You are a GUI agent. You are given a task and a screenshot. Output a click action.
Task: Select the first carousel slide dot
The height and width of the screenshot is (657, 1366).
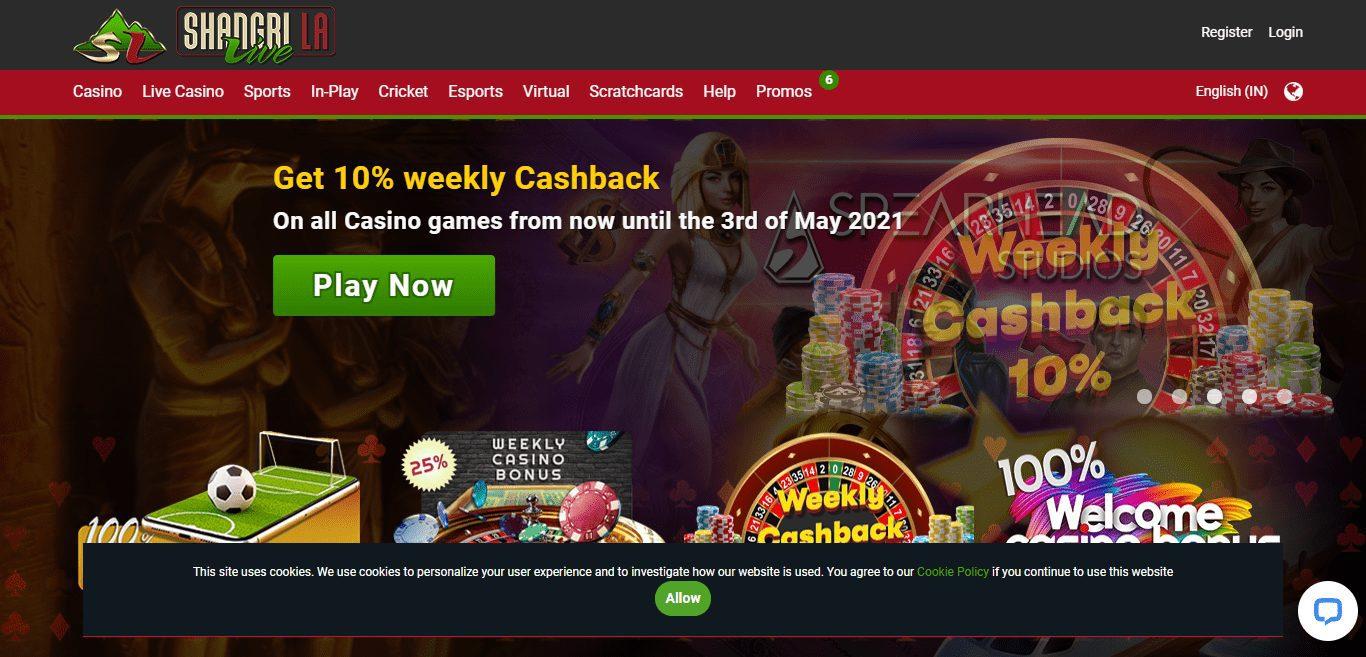point(1144,396)
